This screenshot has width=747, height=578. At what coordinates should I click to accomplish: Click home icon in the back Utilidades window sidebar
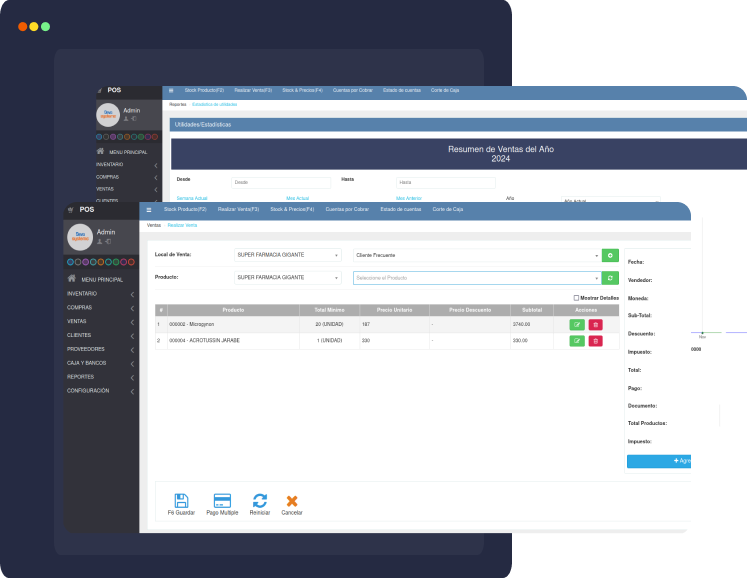click(100, 151)
